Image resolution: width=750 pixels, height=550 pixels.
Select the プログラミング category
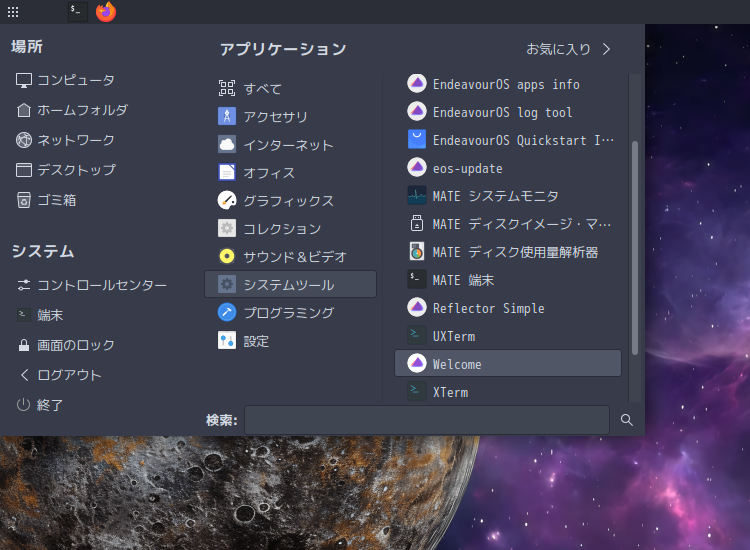pos(290,313)
